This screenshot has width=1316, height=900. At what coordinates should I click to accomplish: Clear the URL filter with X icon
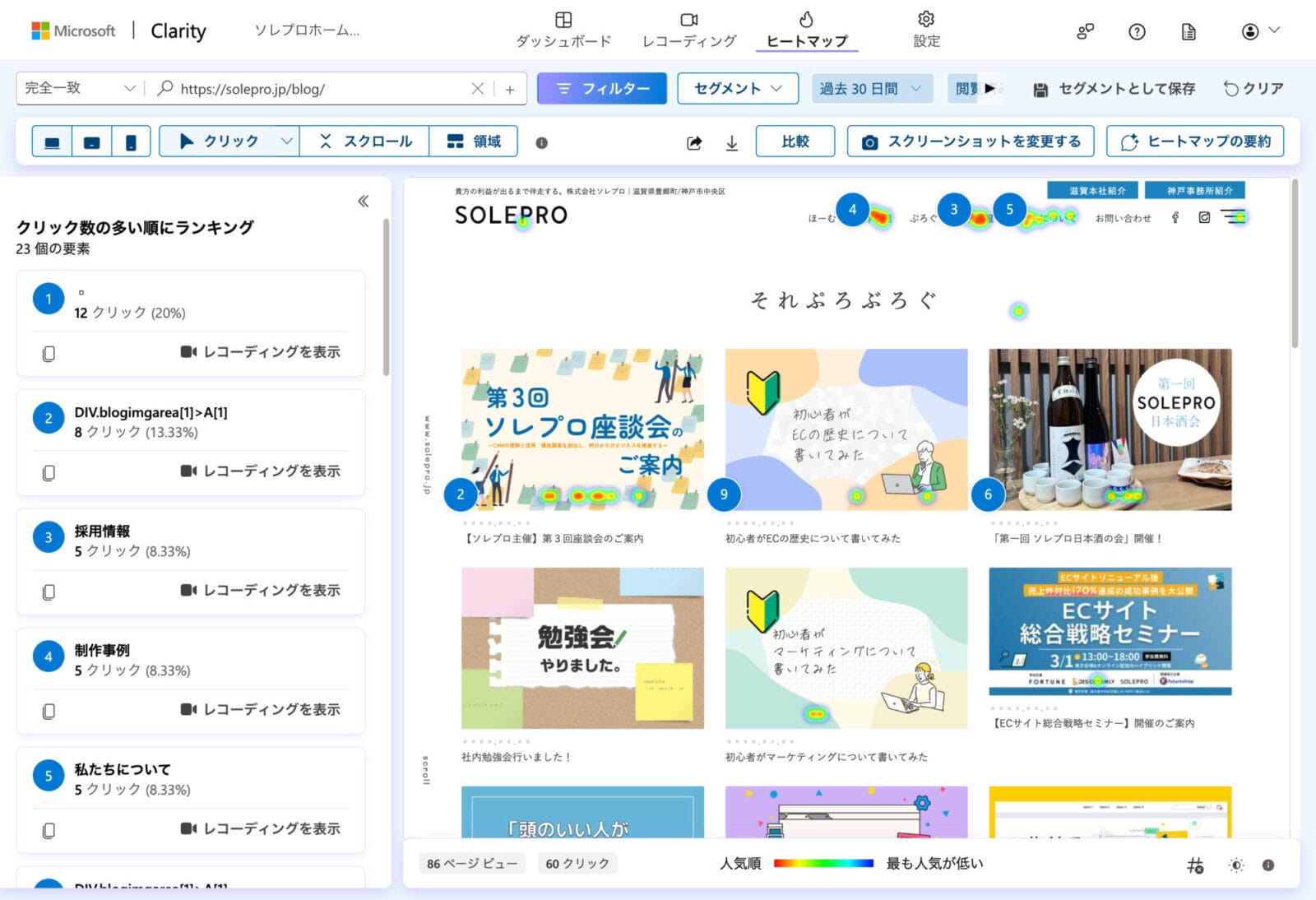tap(477, 89)
